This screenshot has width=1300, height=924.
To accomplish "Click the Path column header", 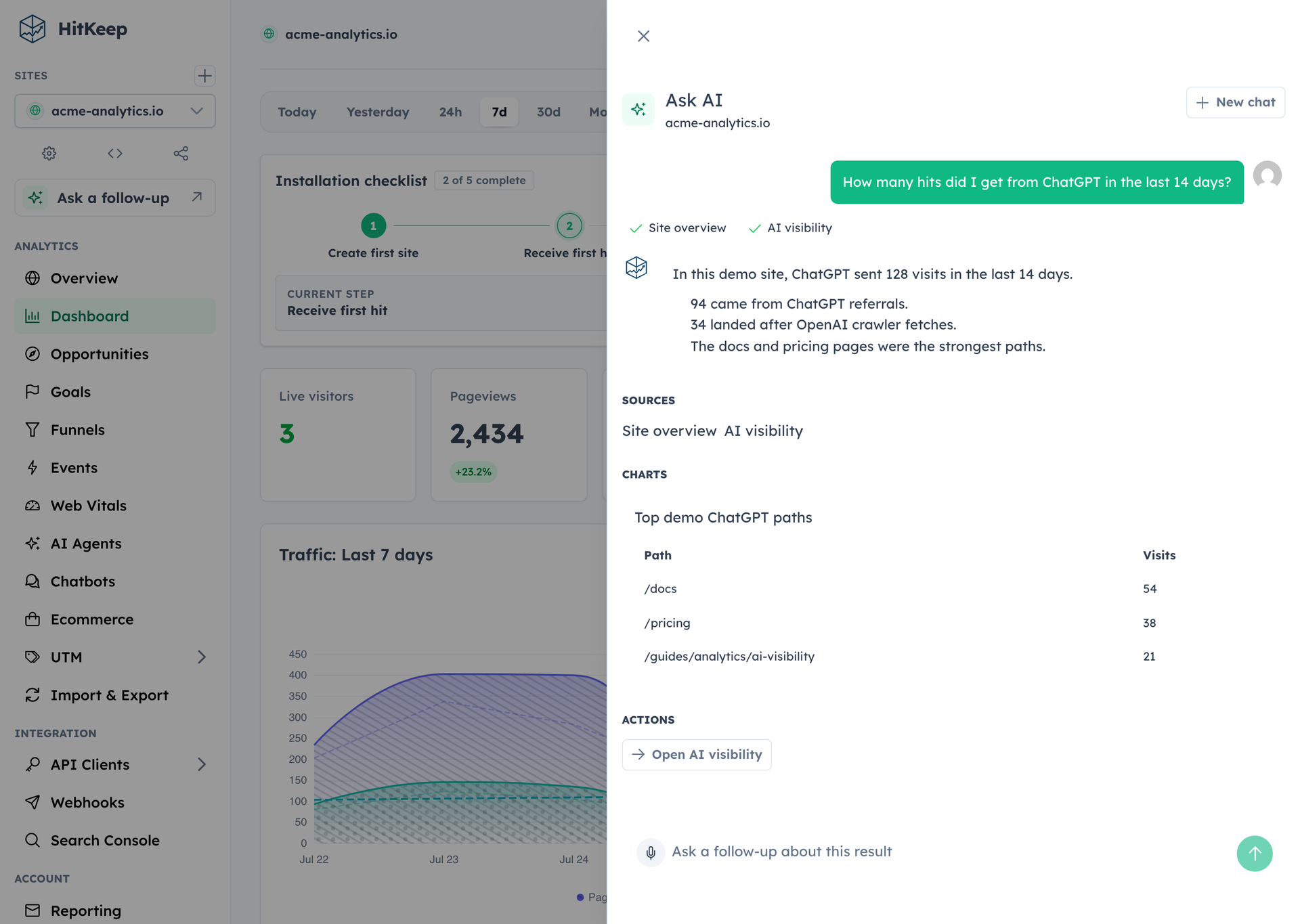I will (x=657, y=556).
